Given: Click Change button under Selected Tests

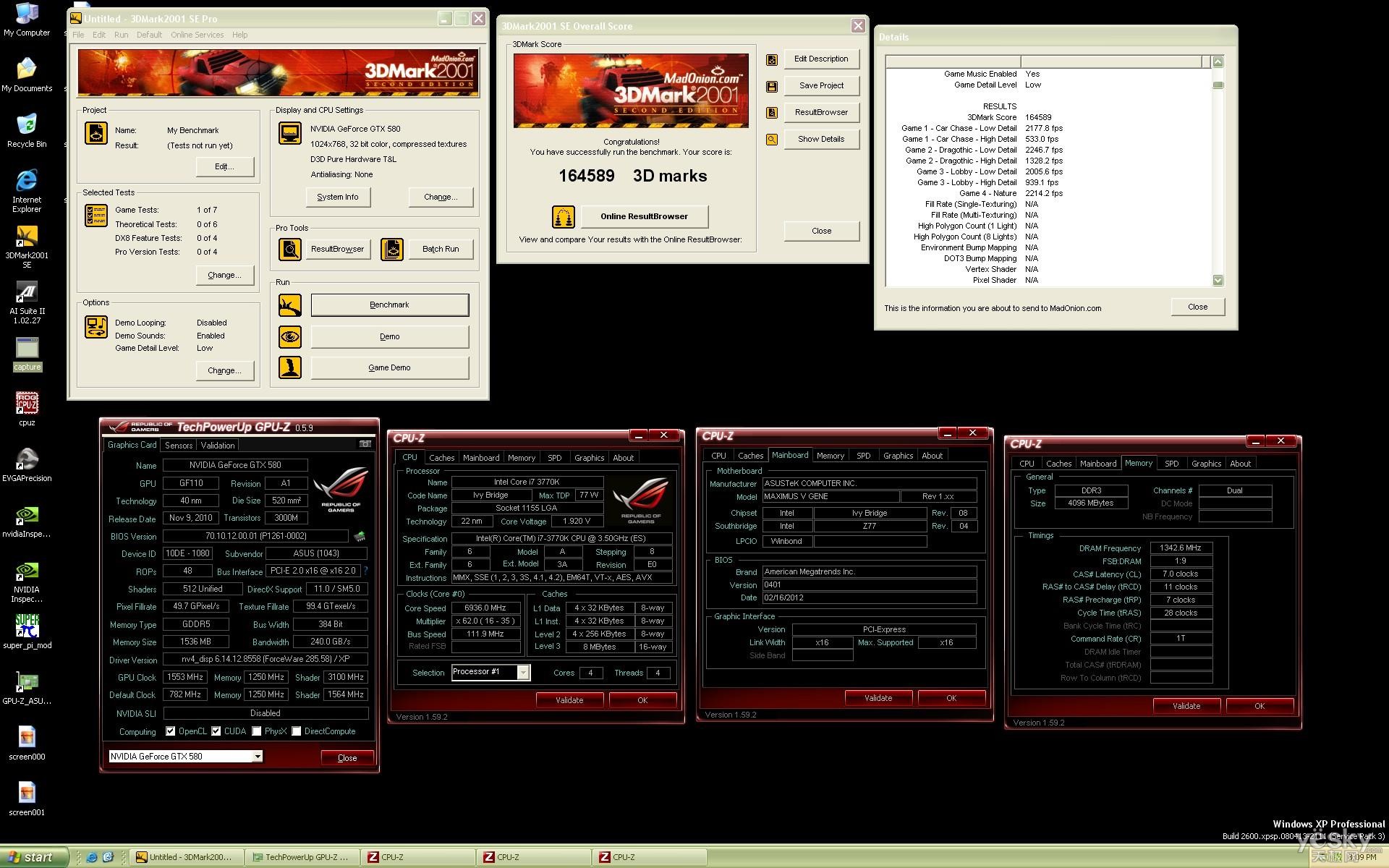Looking at the screenshot, I should [225, 275].
